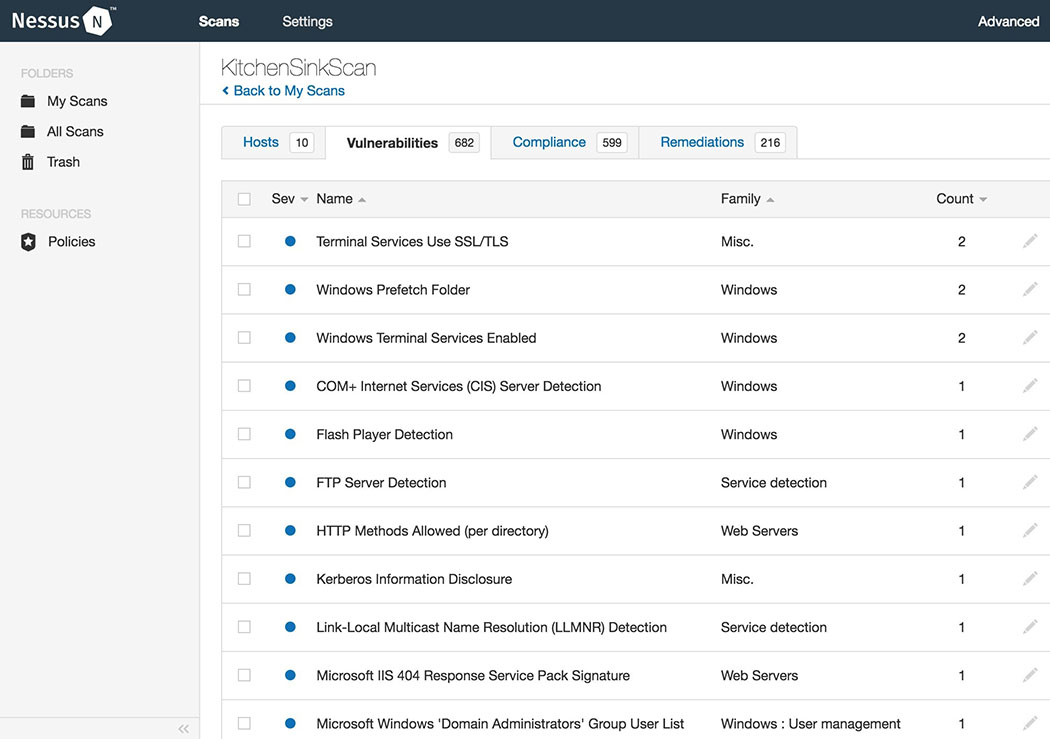The height and width of the screenshot is (739, 1050).
Task: Collapse the sidebar with double-chevron icon
Action: [183, 728]
